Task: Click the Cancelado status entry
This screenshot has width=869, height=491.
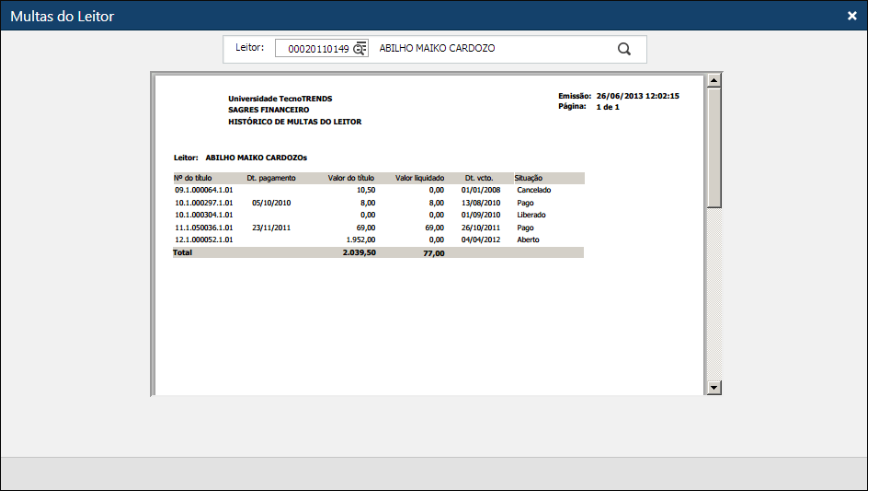Action: [x=534, y=189]
